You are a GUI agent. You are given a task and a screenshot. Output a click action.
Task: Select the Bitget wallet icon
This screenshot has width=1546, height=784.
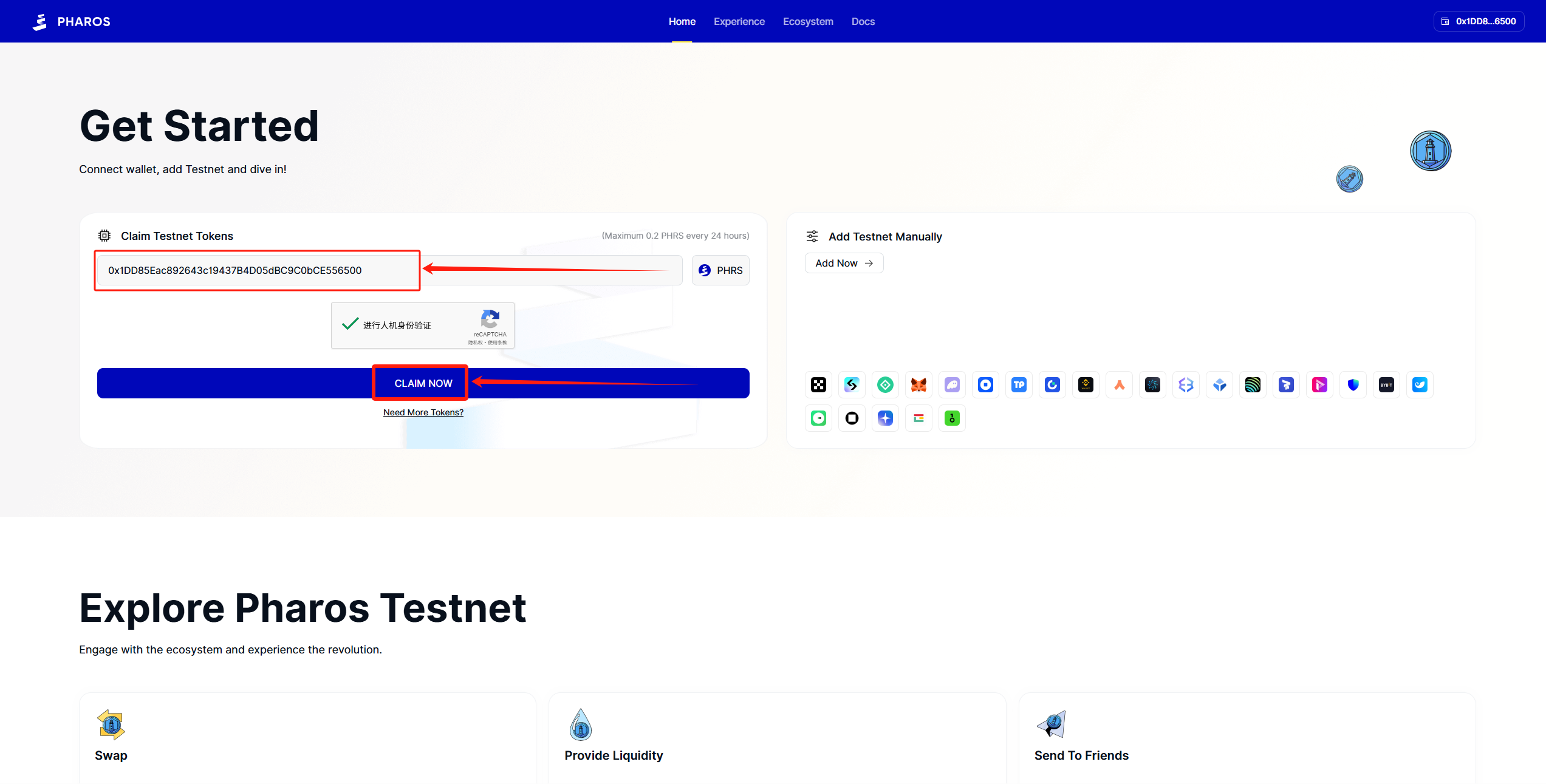[852, 384]
